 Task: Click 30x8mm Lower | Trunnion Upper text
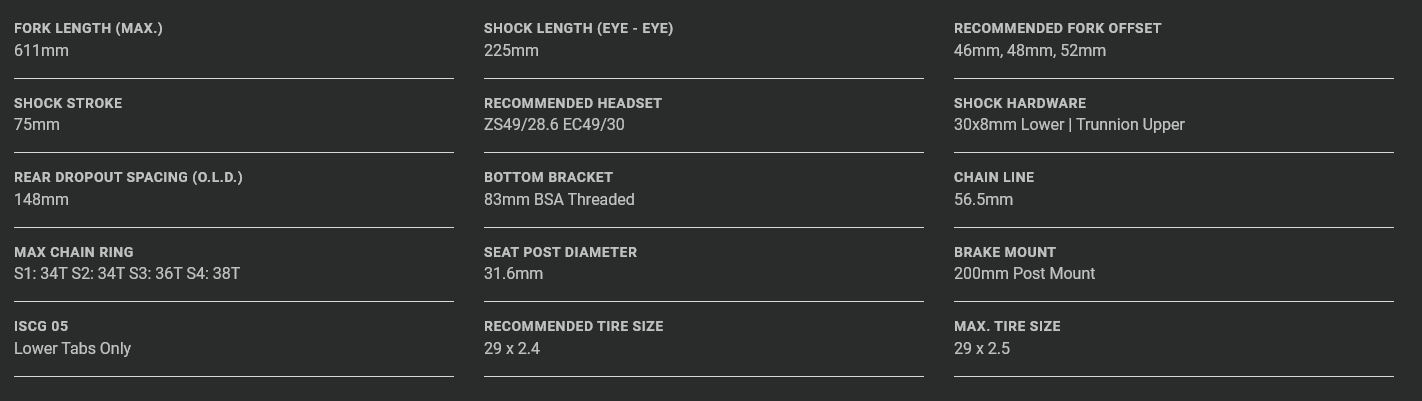(x=1068, y=125)
